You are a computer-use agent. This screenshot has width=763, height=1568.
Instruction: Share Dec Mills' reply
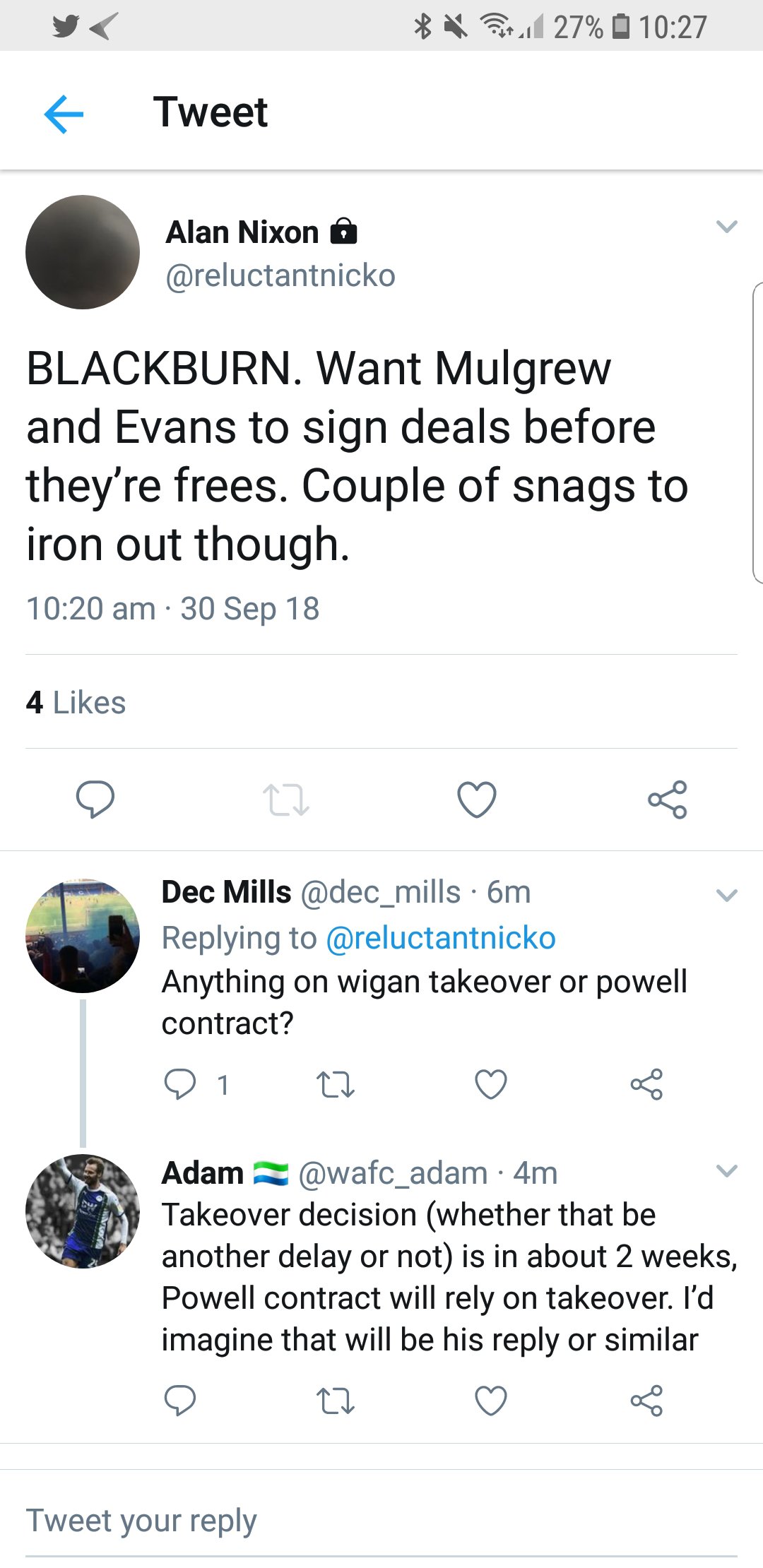646,1084
